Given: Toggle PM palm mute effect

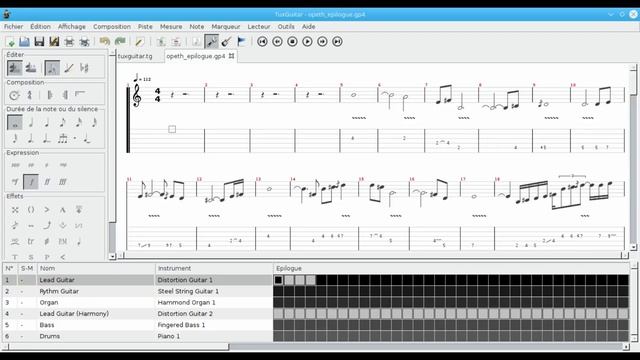Looking at the screenshot, I should coord(62,241).
